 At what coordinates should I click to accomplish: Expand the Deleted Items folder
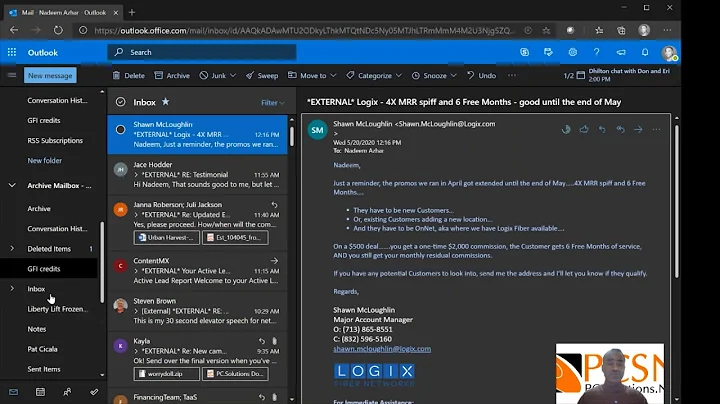(12, 248)
